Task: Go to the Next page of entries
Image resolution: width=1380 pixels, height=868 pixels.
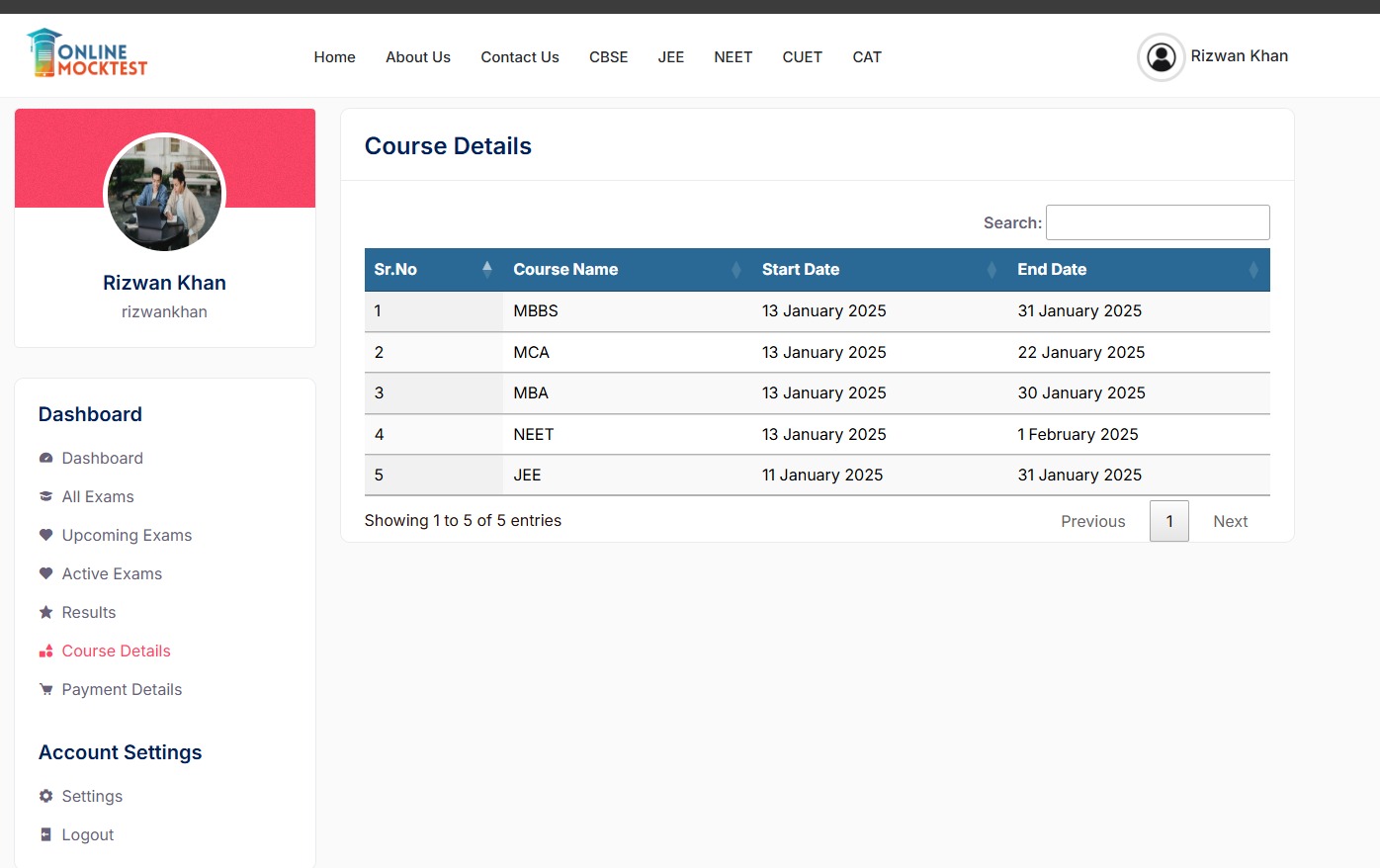Action: pyautogui.click(x=1230, y=521)
